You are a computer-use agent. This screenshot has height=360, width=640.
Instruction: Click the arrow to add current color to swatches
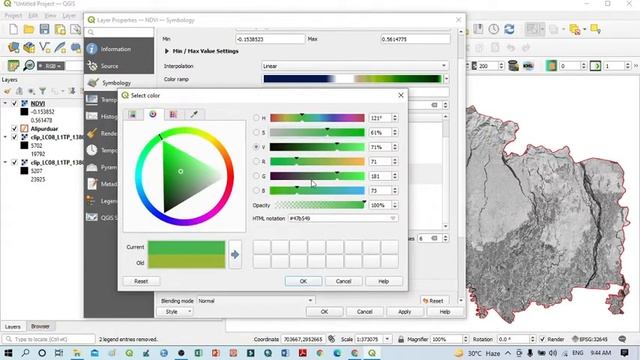[235, 254]
